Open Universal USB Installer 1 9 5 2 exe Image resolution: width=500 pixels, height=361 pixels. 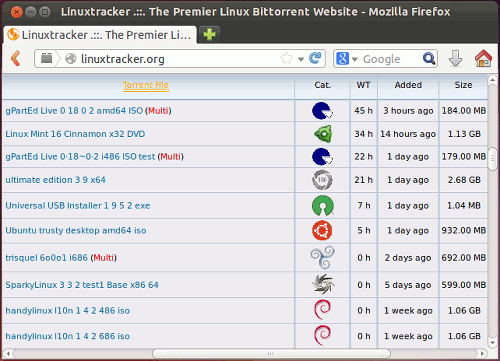(x=78, y=206)
